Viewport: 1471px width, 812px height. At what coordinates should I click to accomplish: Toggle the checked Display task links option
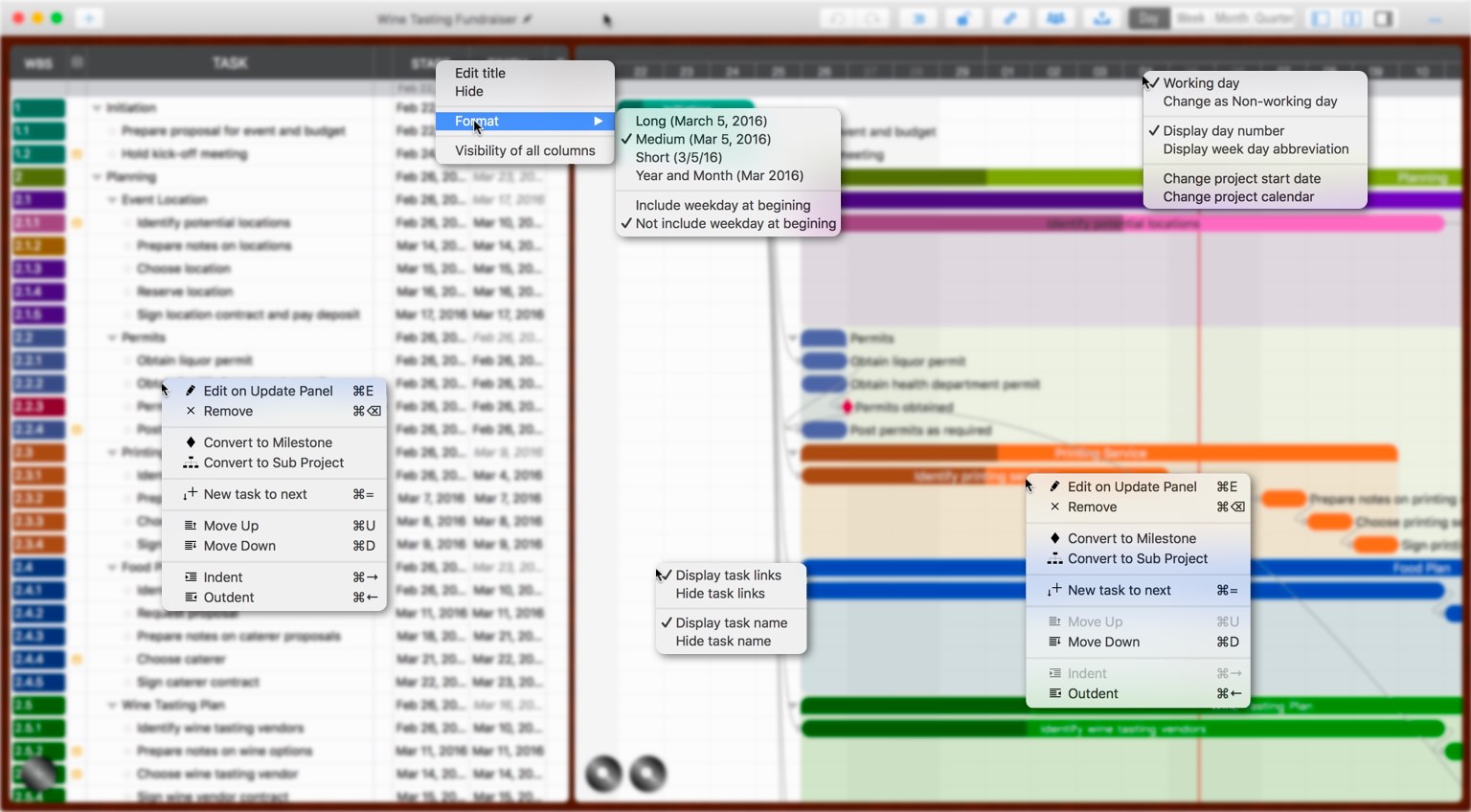(x=728, y=575)
